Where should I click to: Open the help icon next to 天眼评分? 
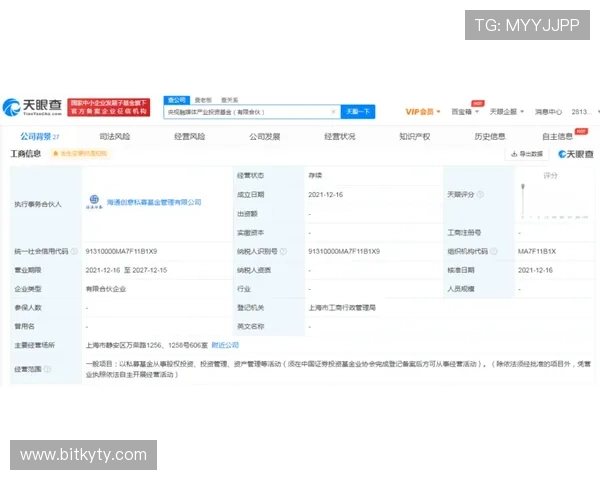tap(480, 194)
